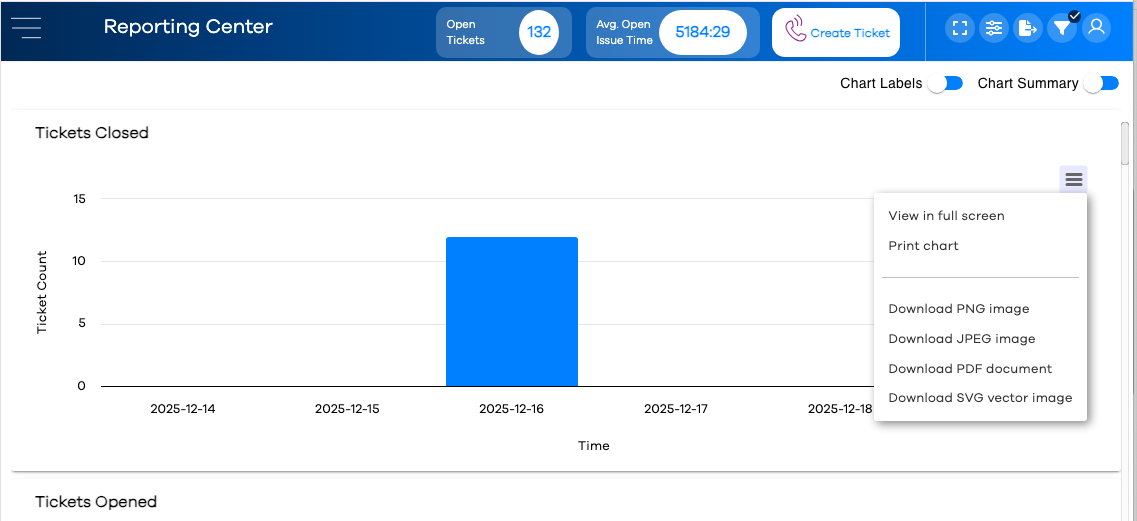Select Download PNG image option
This screenshot has width=1137, height=521.
click(959, 308)
